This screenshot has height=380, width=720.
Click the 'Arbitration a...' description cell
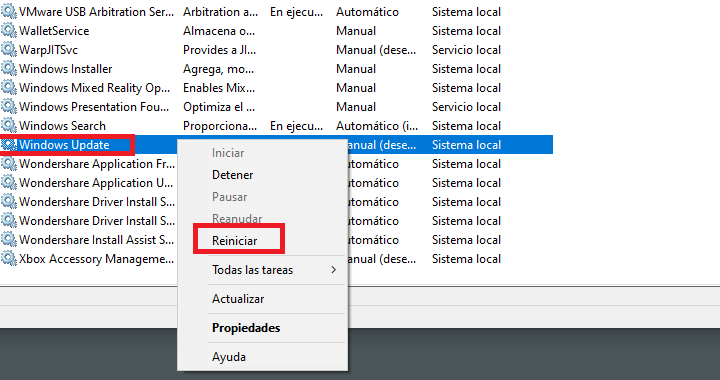(x=220, y=12)
